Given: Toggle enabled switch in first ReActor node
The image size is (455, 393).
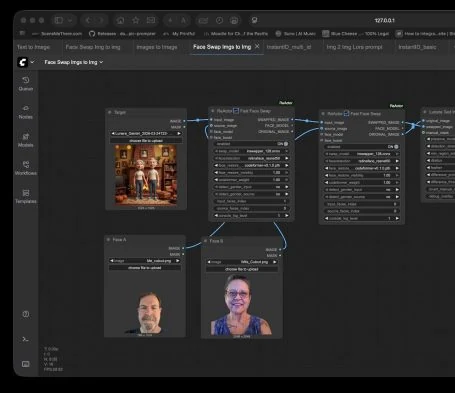Looking at the screenshot, I should pos(251,144).
